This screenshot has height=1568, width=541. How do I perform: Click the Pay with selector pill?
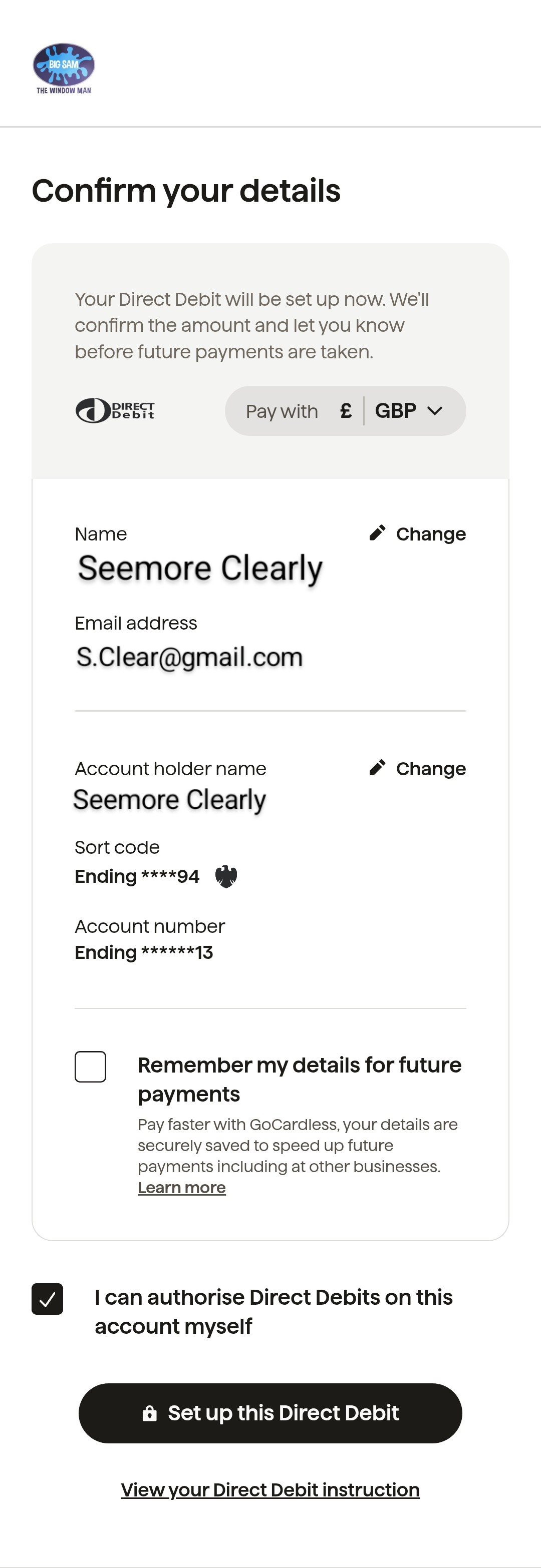pos(346,411)
